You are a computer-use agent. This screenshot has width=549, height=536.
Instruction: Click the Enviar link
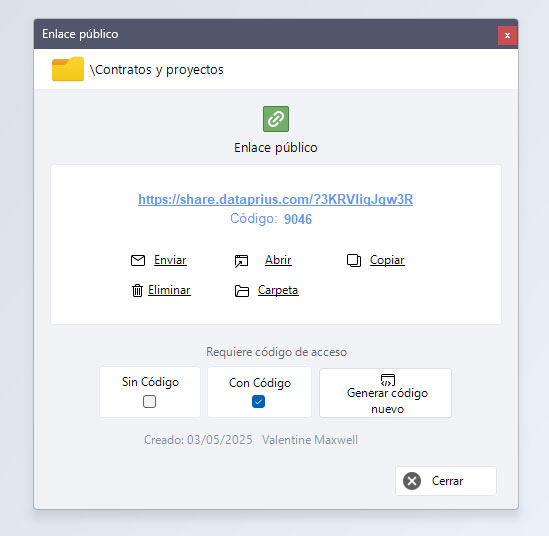click(170, 260)
